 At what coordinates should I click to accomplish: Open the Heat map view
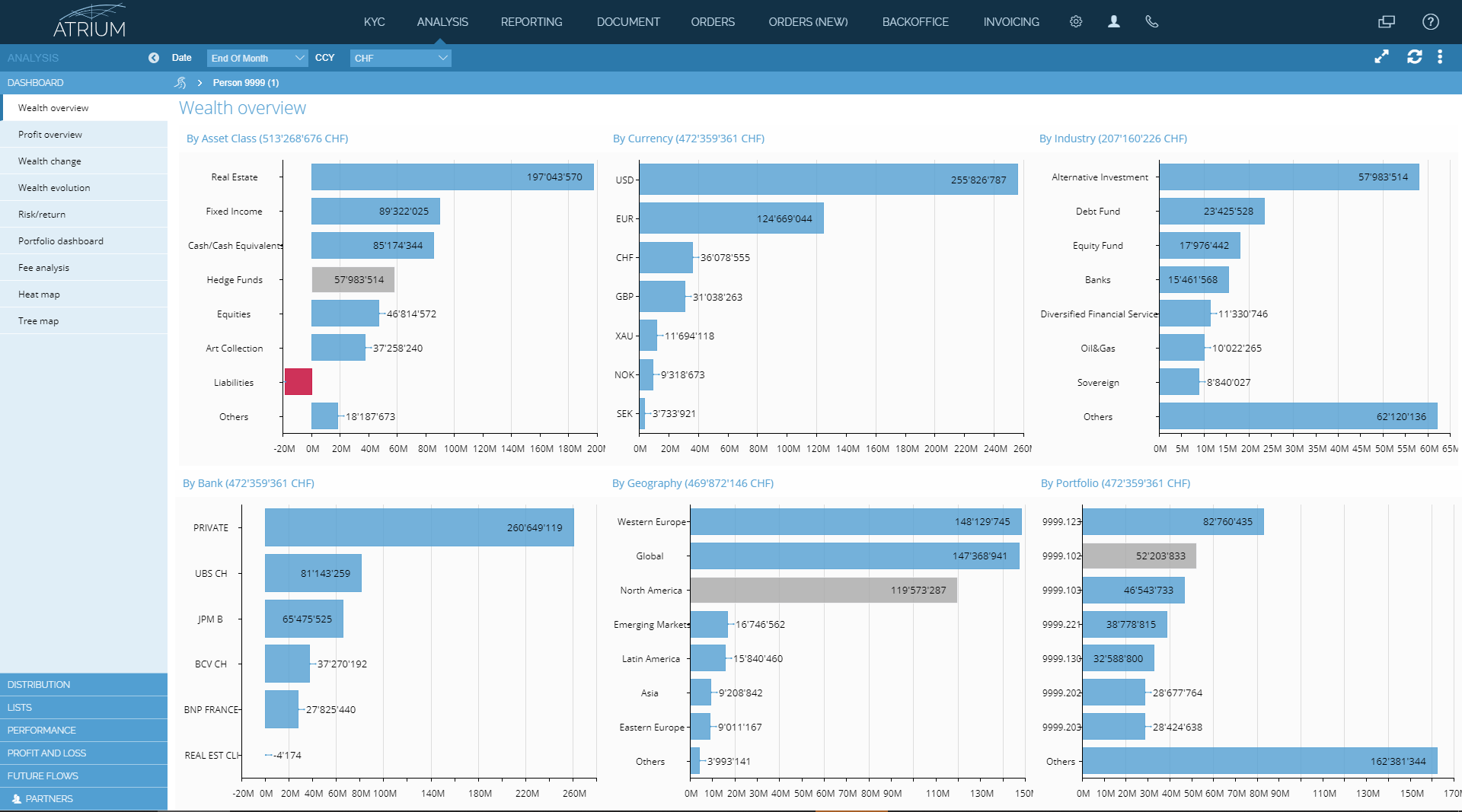click(39, 295)
